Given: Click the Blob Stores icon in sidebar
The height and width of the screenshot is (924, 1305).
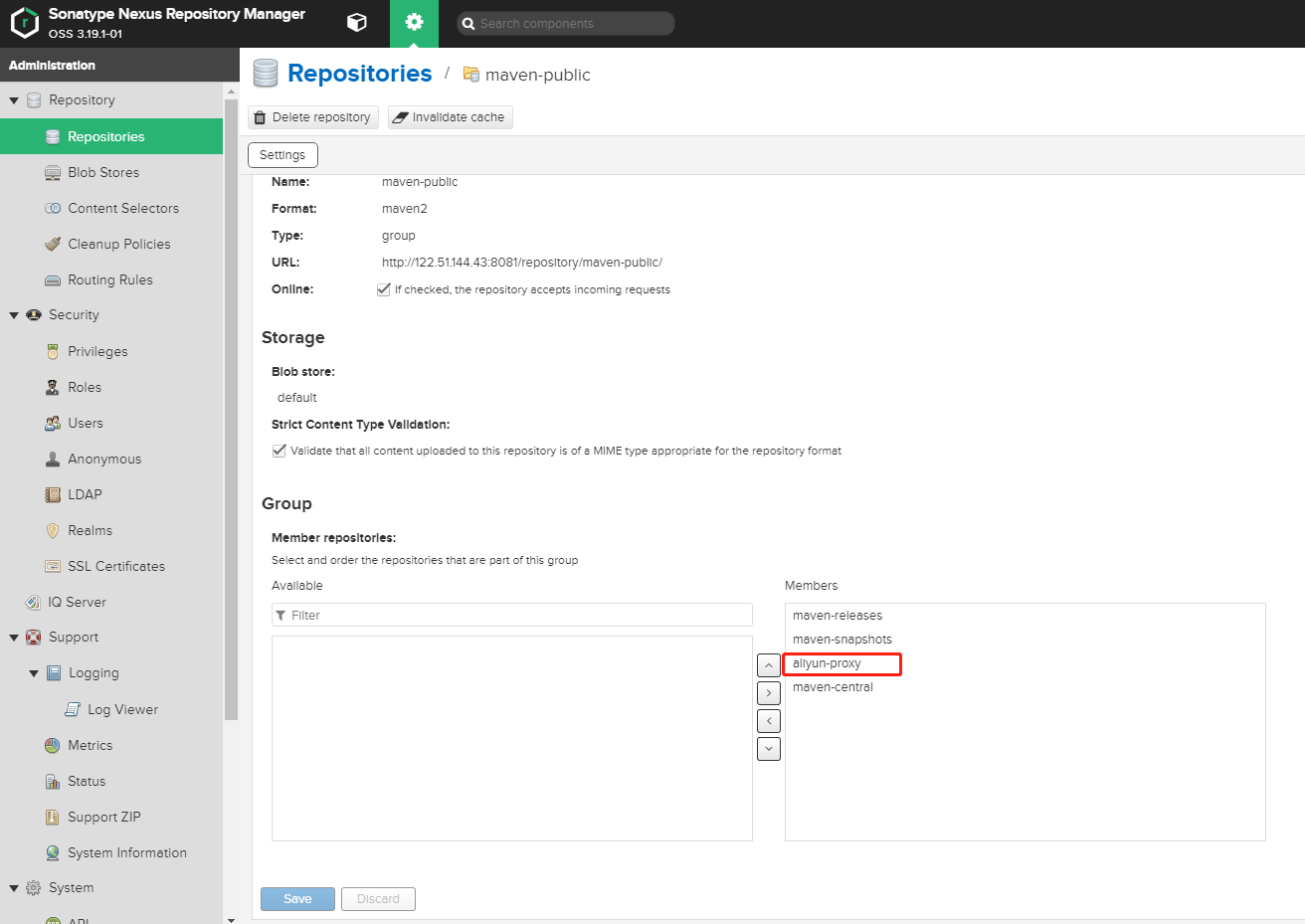Looking at the screenshot, I should (53, 172).
